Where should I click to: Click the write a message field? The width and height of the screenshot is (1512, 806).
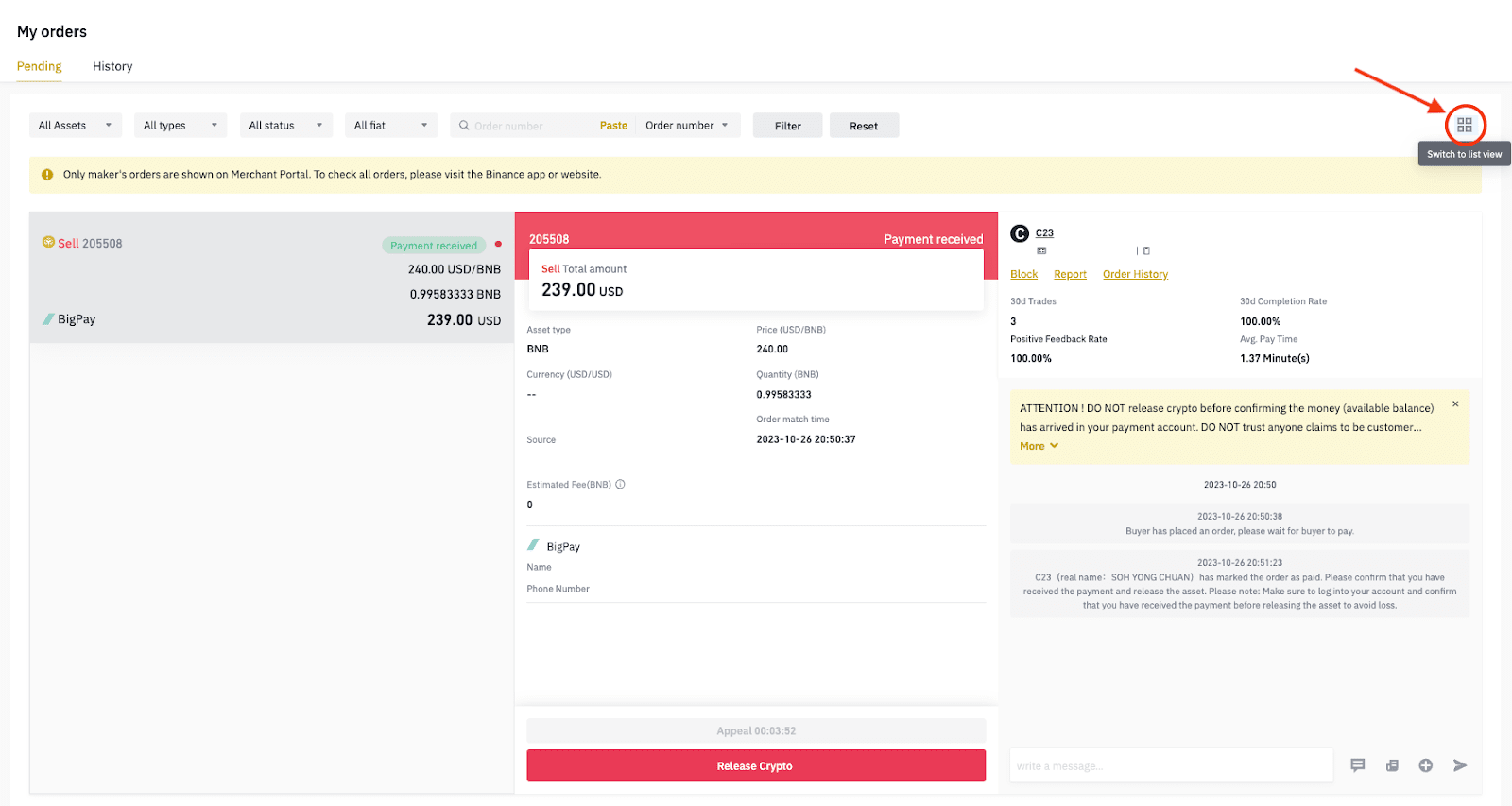(1172, 765)
